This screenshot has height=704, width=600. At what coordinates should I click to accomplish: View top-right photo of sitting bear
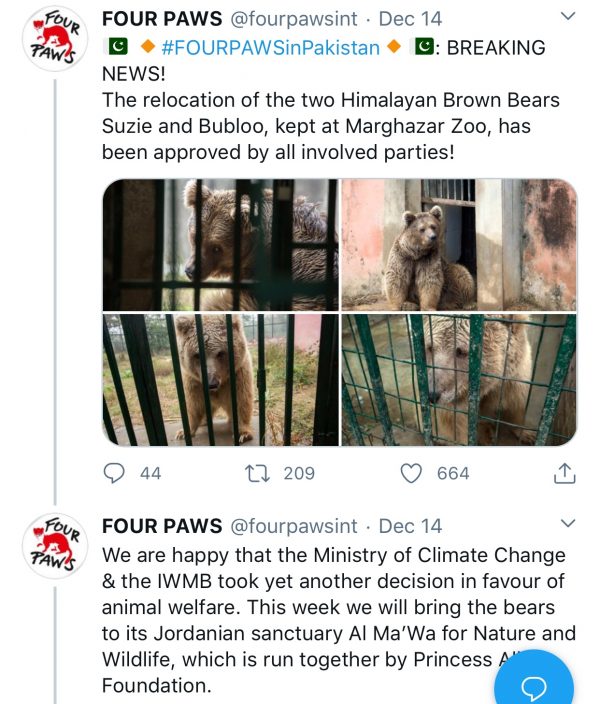(x=459, y=245)
